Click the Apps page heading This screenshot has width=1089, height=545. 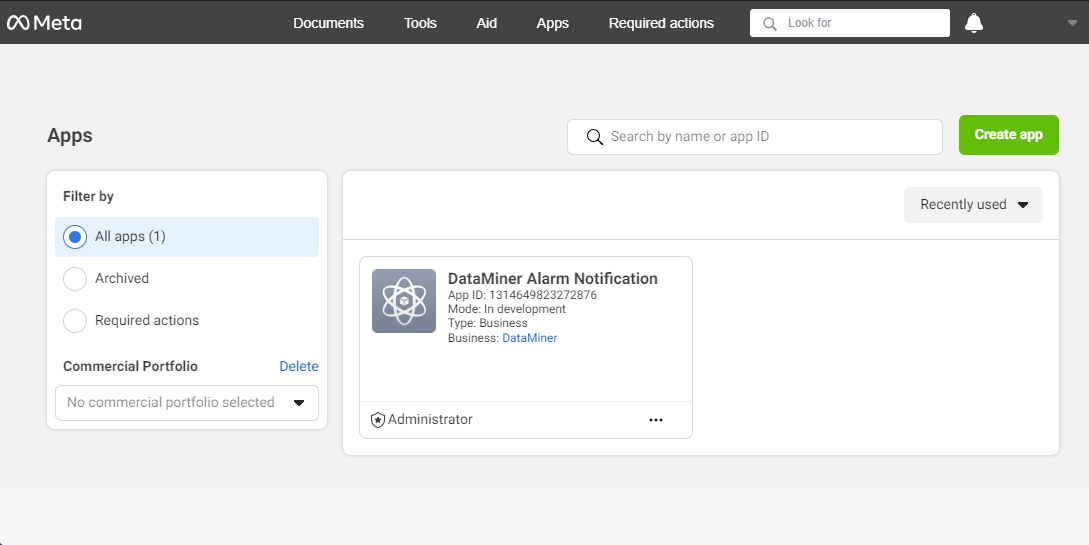pos(69,136)
